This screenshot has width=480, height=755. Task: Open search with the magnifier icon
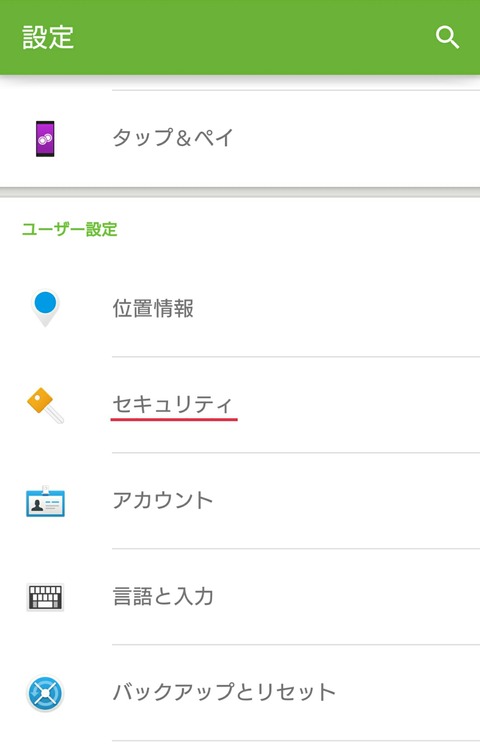point(447,38)
